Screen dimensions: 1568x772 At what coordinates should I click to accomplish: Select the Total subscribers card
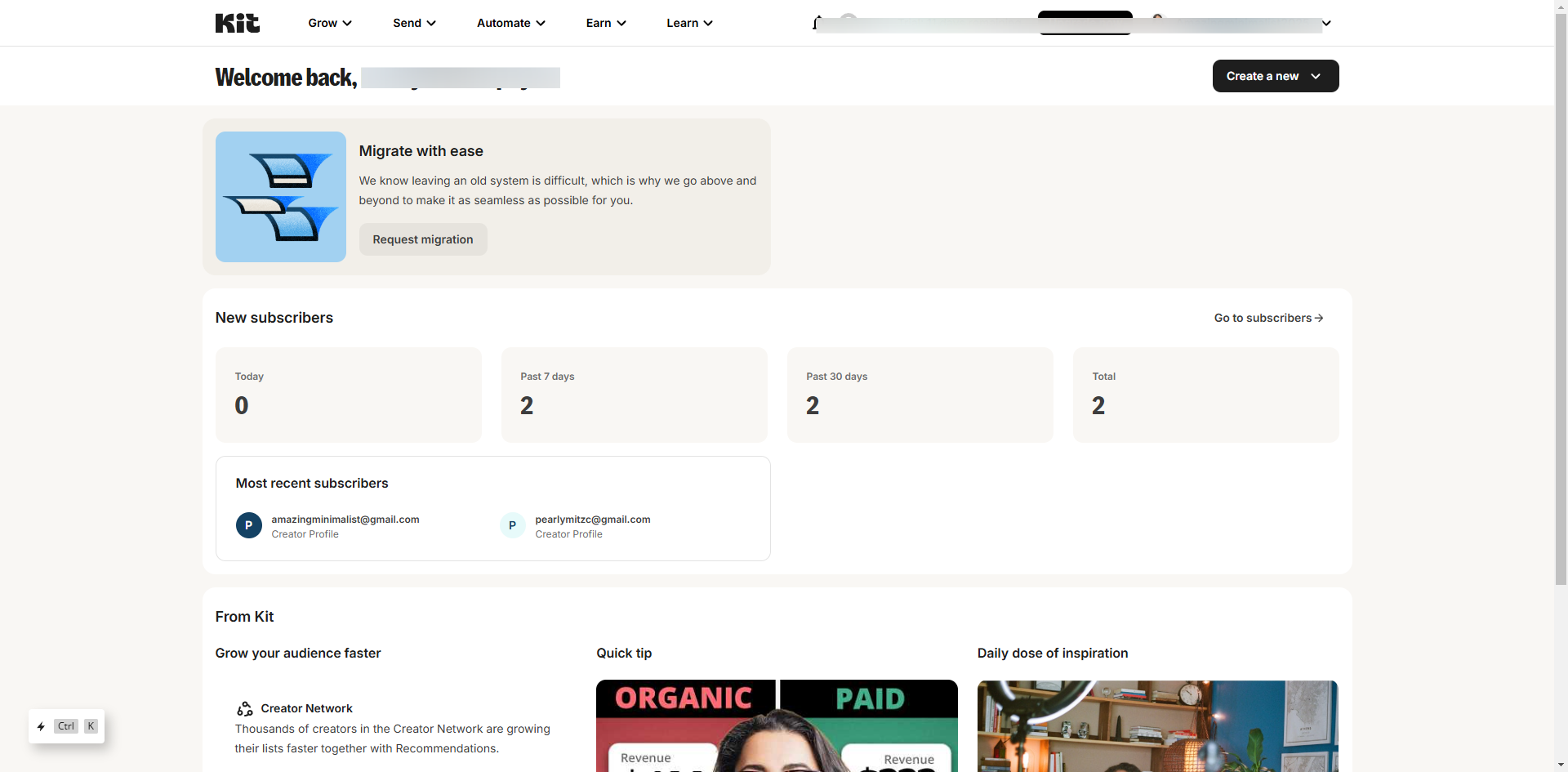click(1206, 395)
